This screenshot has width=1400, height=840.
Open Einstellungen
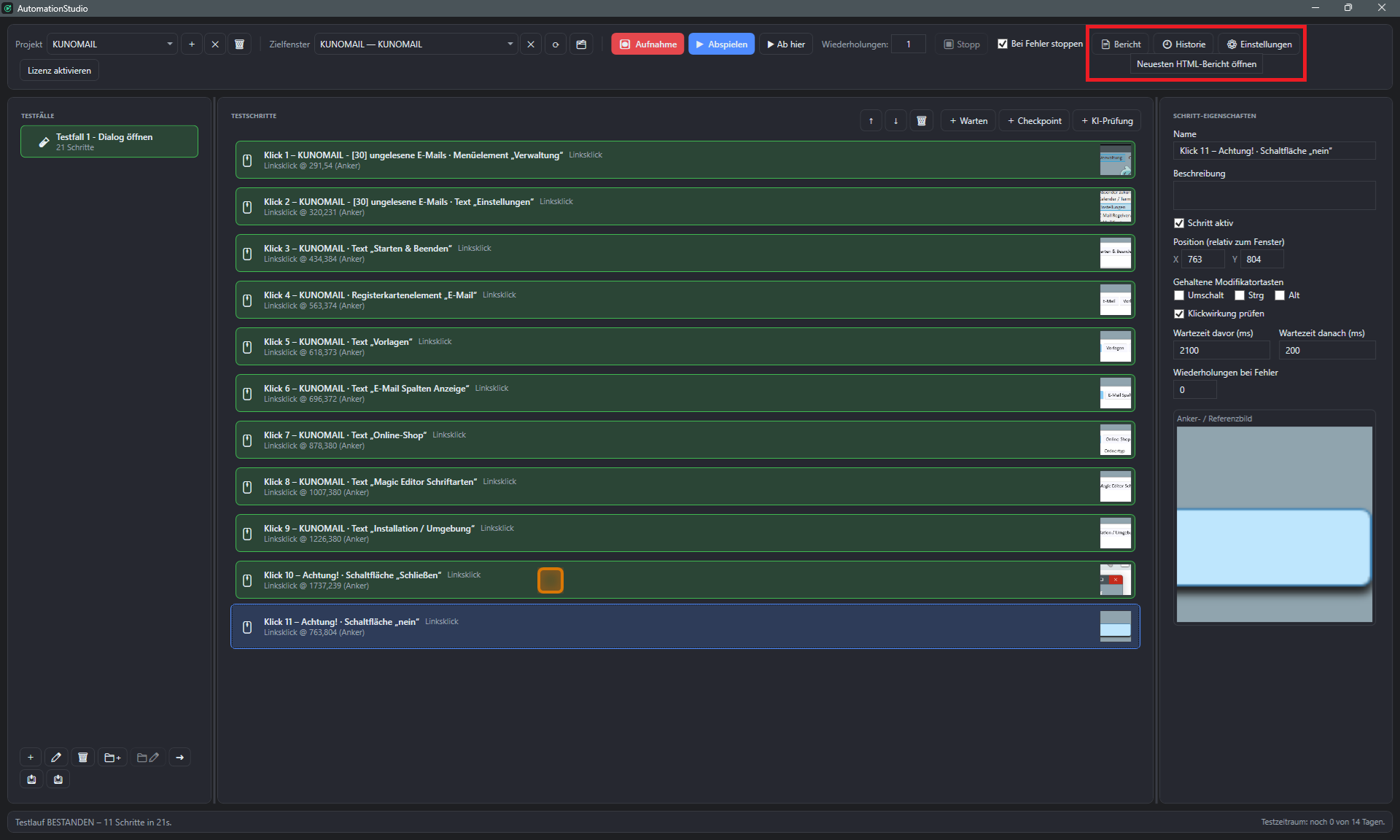point(1259,44)
